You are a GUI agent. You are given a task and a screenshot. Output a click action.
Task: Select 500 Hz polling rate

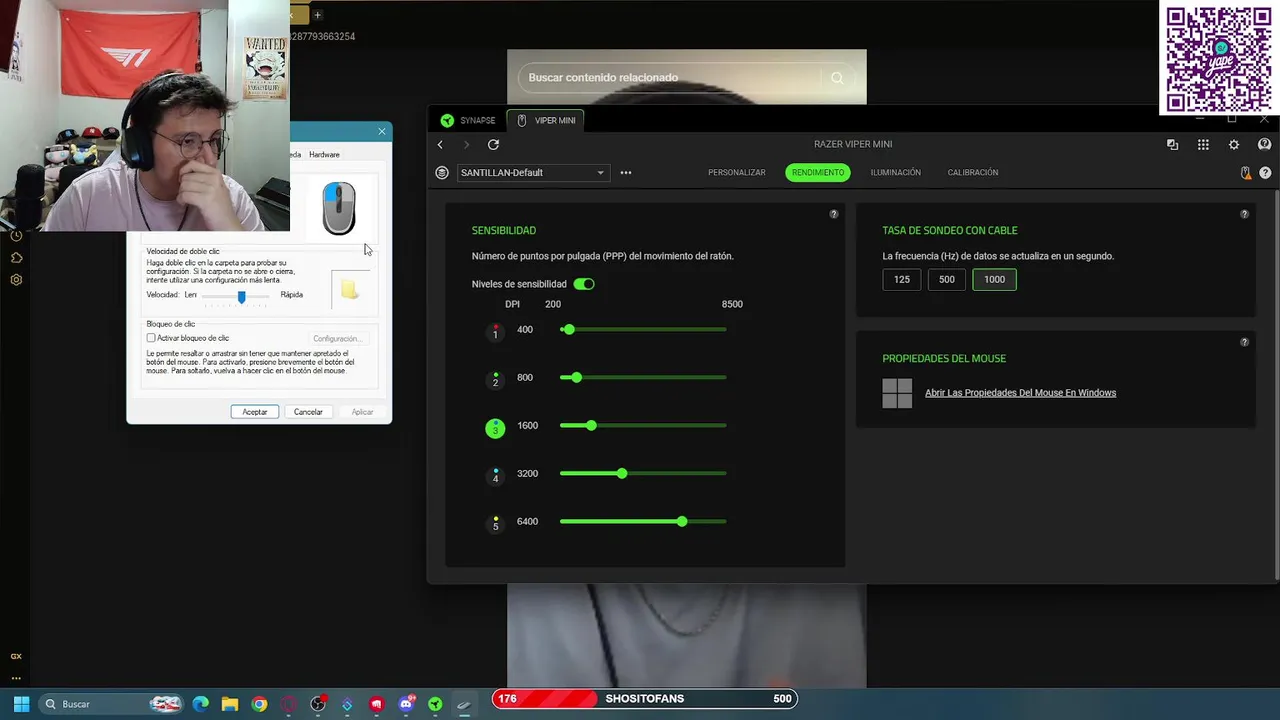click(947, 280)
